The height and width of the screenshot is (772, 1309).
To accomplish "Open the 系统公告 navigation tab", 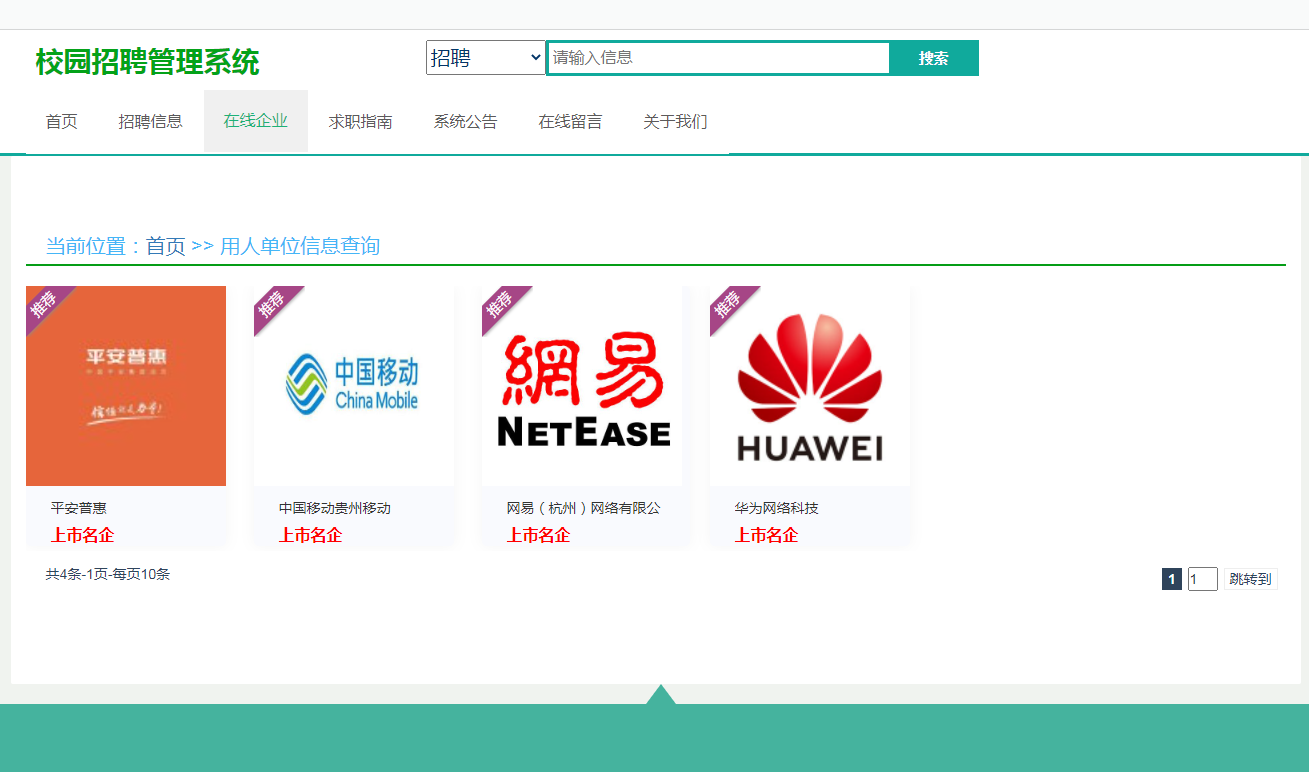I will [466, 122].
